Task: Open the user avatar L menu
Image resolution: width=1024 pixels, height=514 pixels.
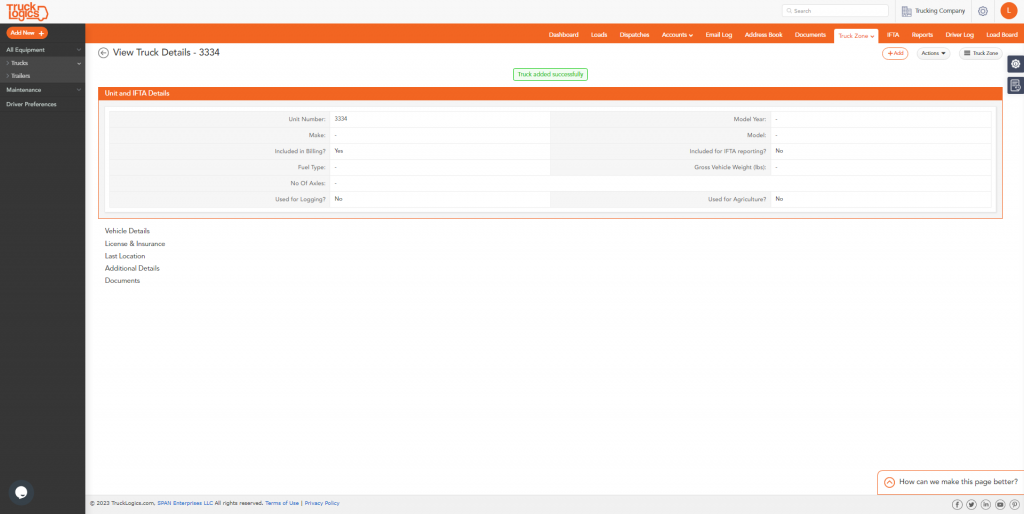Action: [1008, 10]
